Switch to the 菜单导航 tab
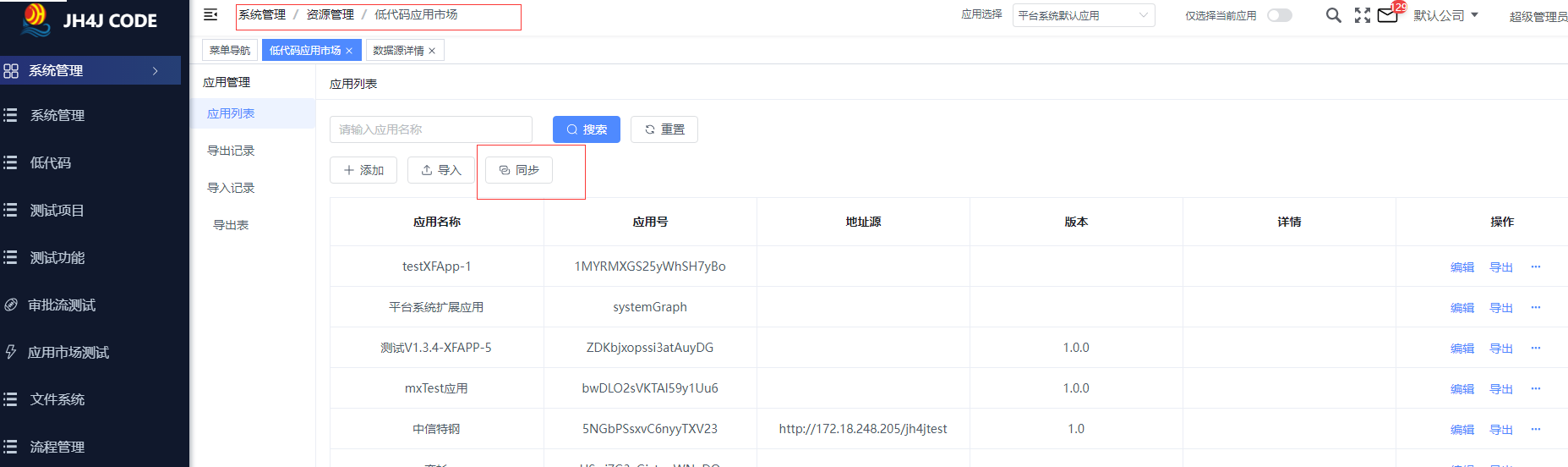1568x467 pixels. (230, 51)
